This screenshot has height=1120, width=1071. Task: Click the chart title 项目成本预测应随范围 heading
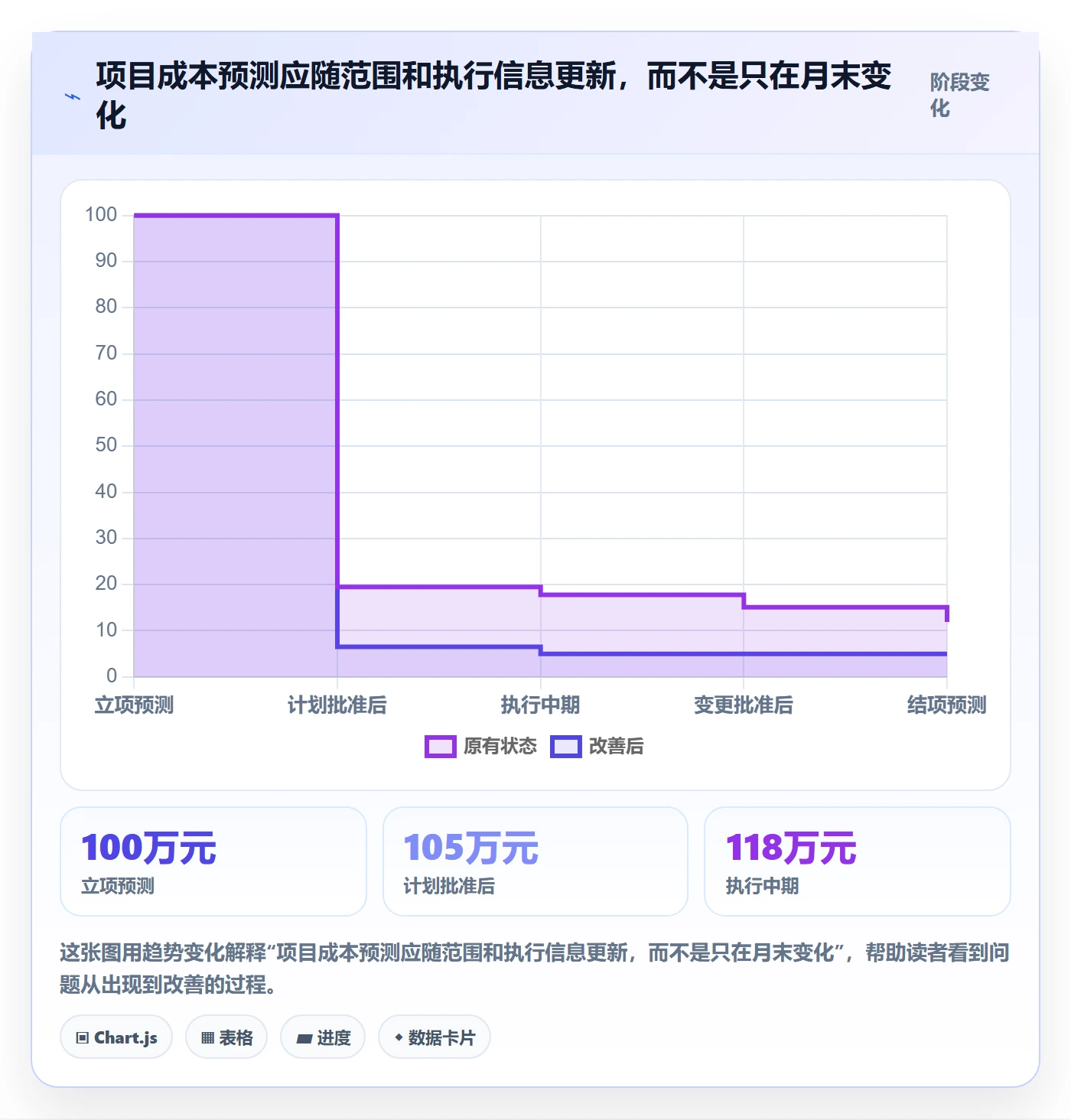493,96
